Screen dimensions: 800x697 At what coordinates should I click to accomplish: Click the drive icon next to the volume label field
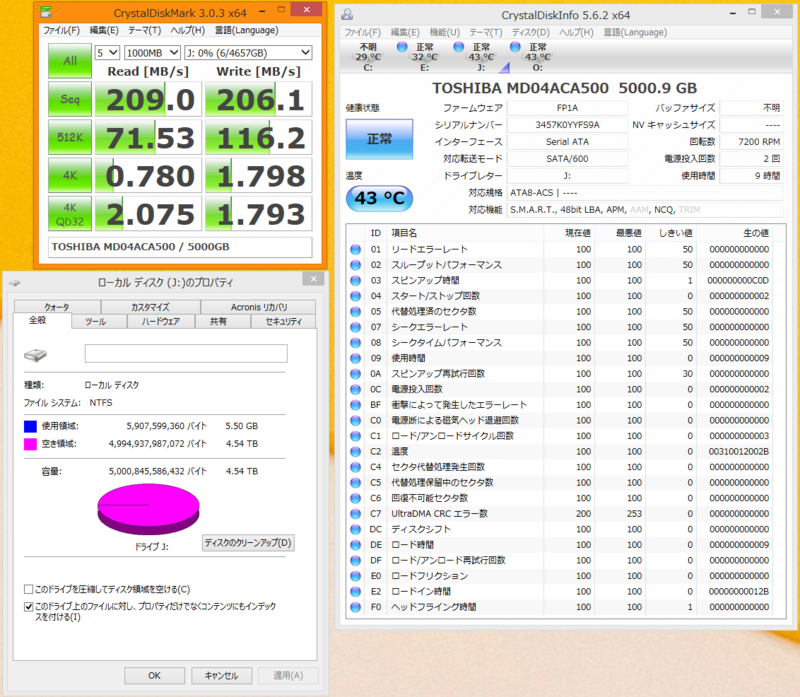pyautogui.click(x=35, y=355)
